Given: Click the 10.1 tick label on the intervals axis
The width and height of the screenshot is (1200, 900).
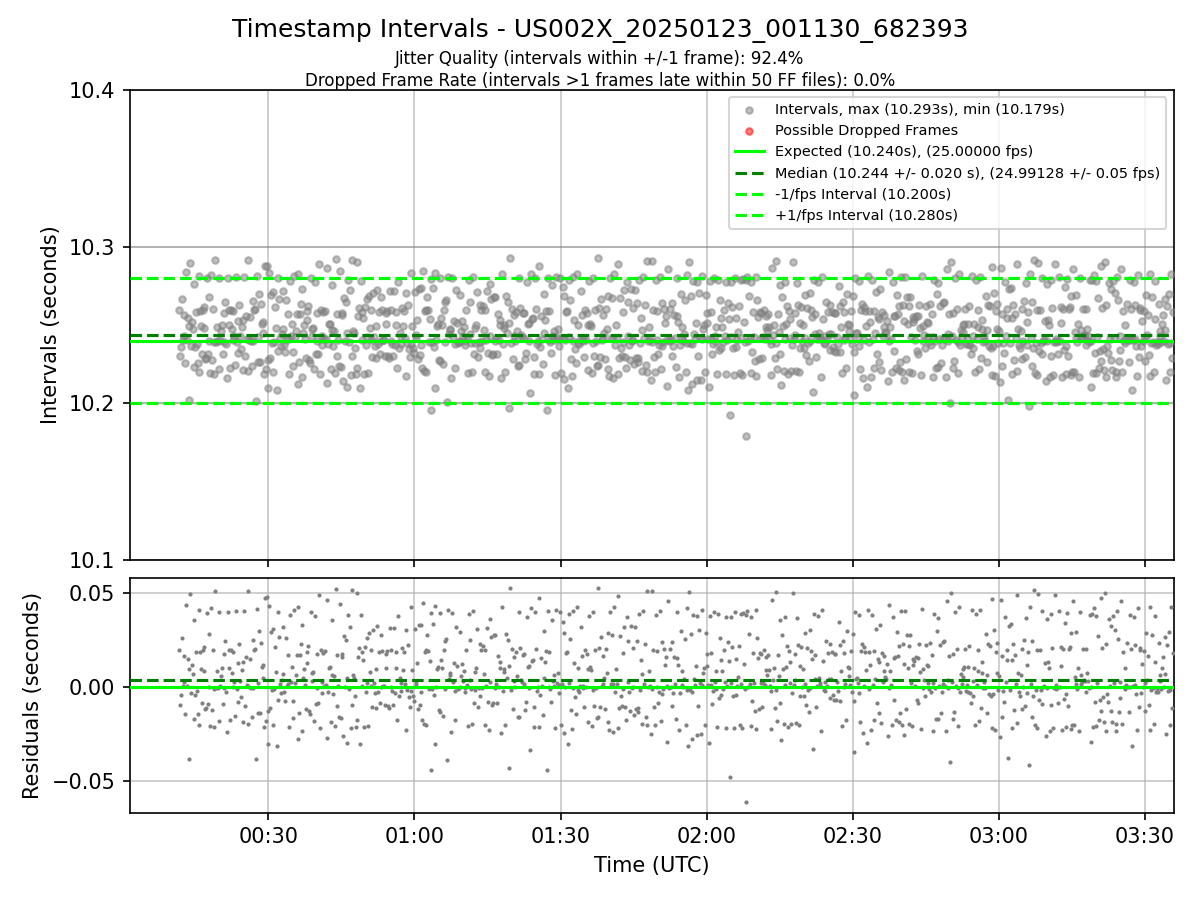Looking at the screenshot, I should 92,560.
